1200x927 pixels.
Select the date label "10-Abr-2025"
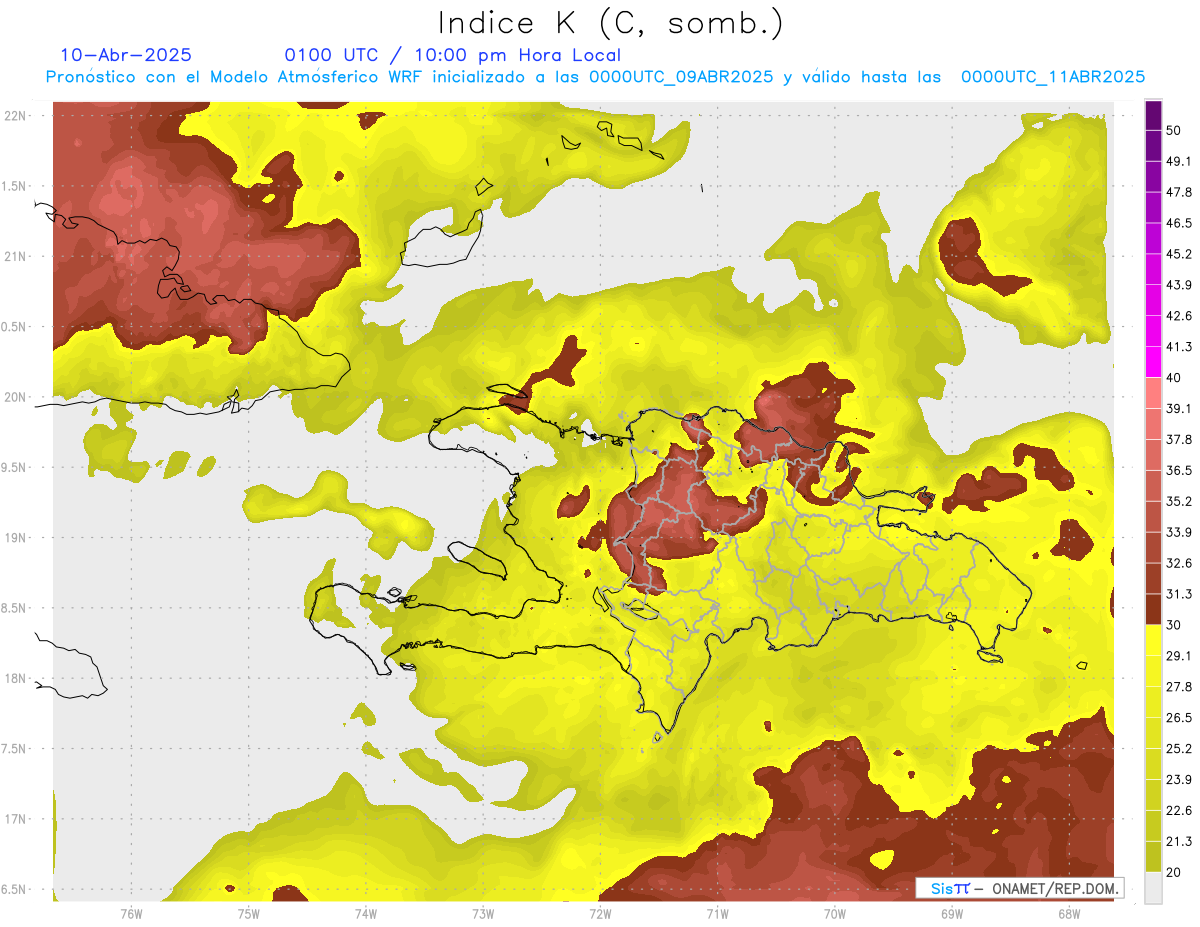click(126, 55)
